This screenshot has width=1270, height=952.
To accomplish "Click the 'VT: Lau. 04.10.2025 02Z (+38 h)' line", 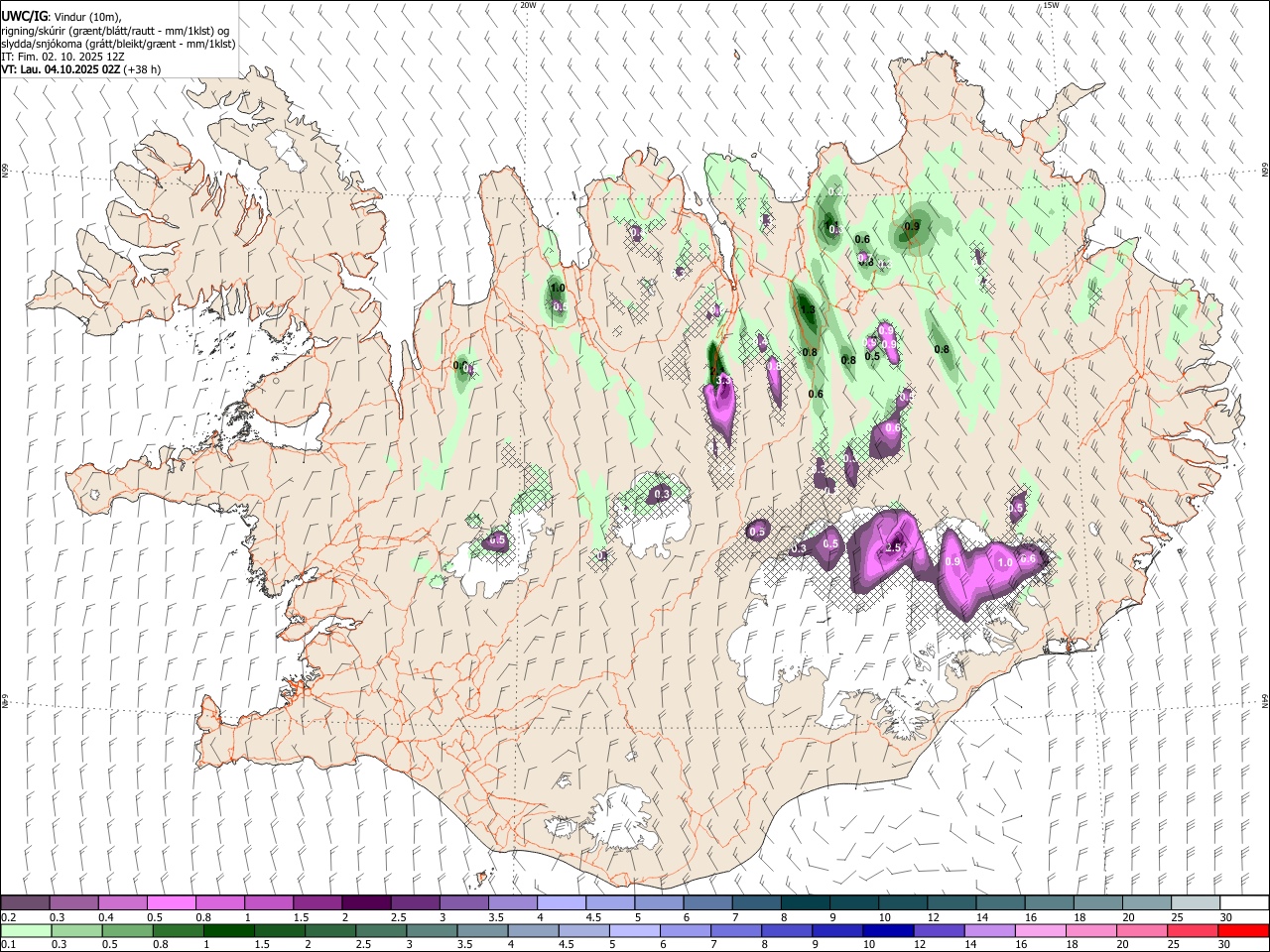I will coord(80,69).
